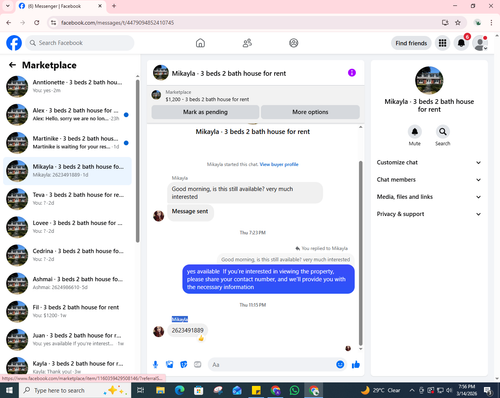Expand Media, files and links section
The width and height of the screenshot is (500, 398).
tap(429, 197)
